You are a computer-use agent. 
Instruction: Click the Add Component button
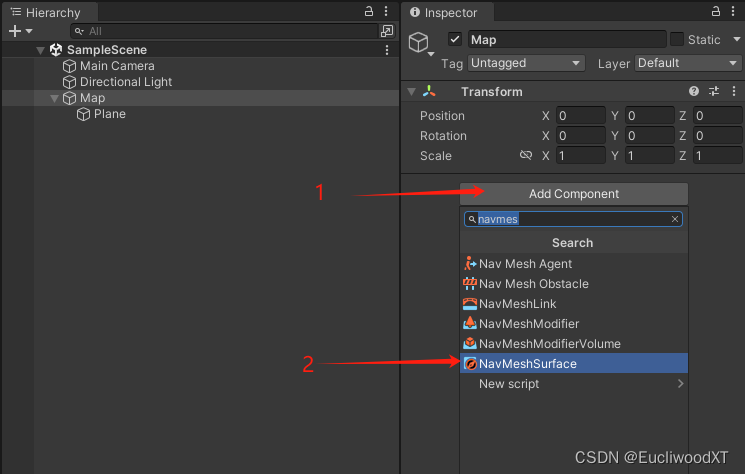pyautogui.click(x=574, y=194)
